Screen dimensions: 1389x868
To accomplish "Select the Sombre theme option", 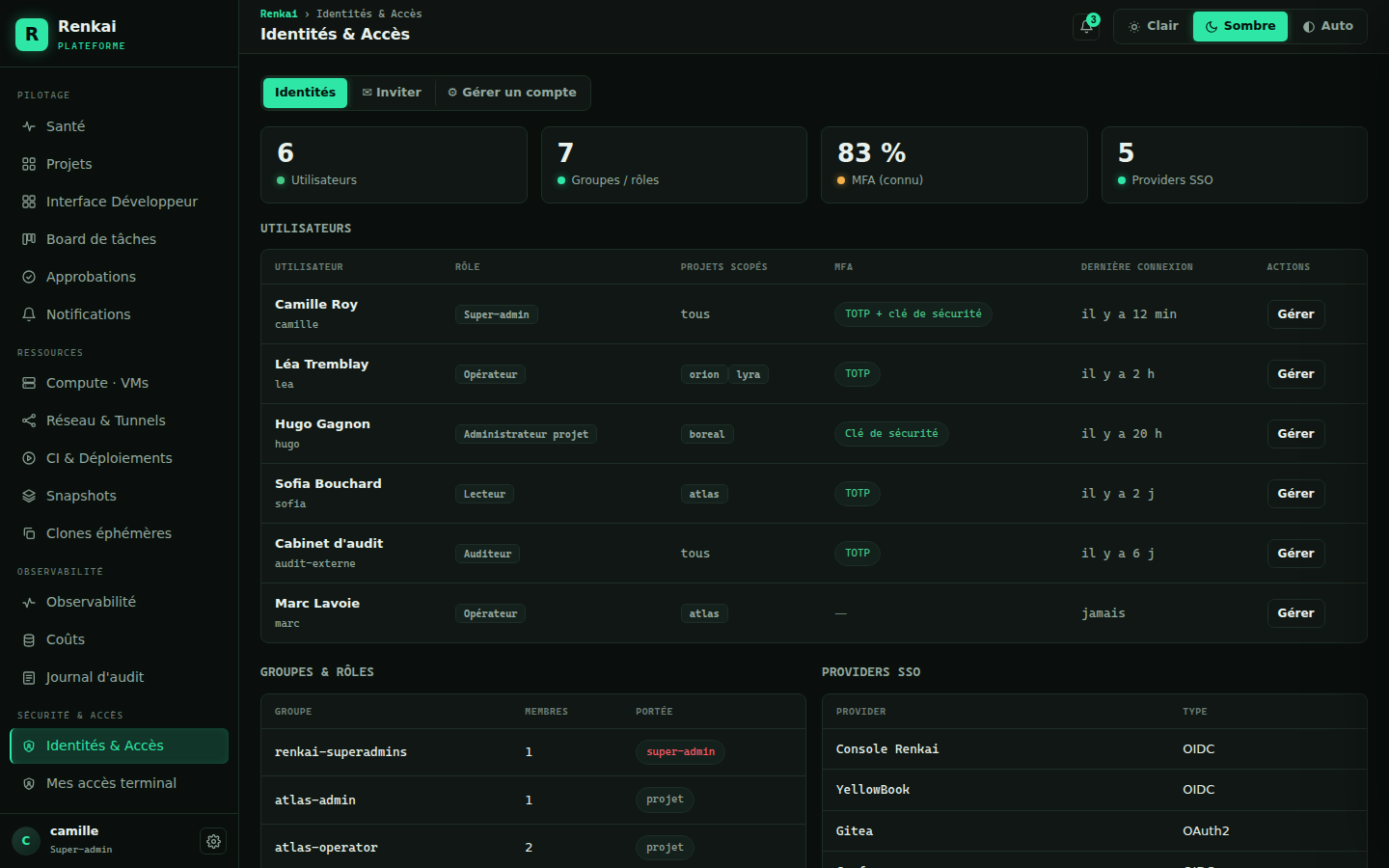I will 1240,26.
